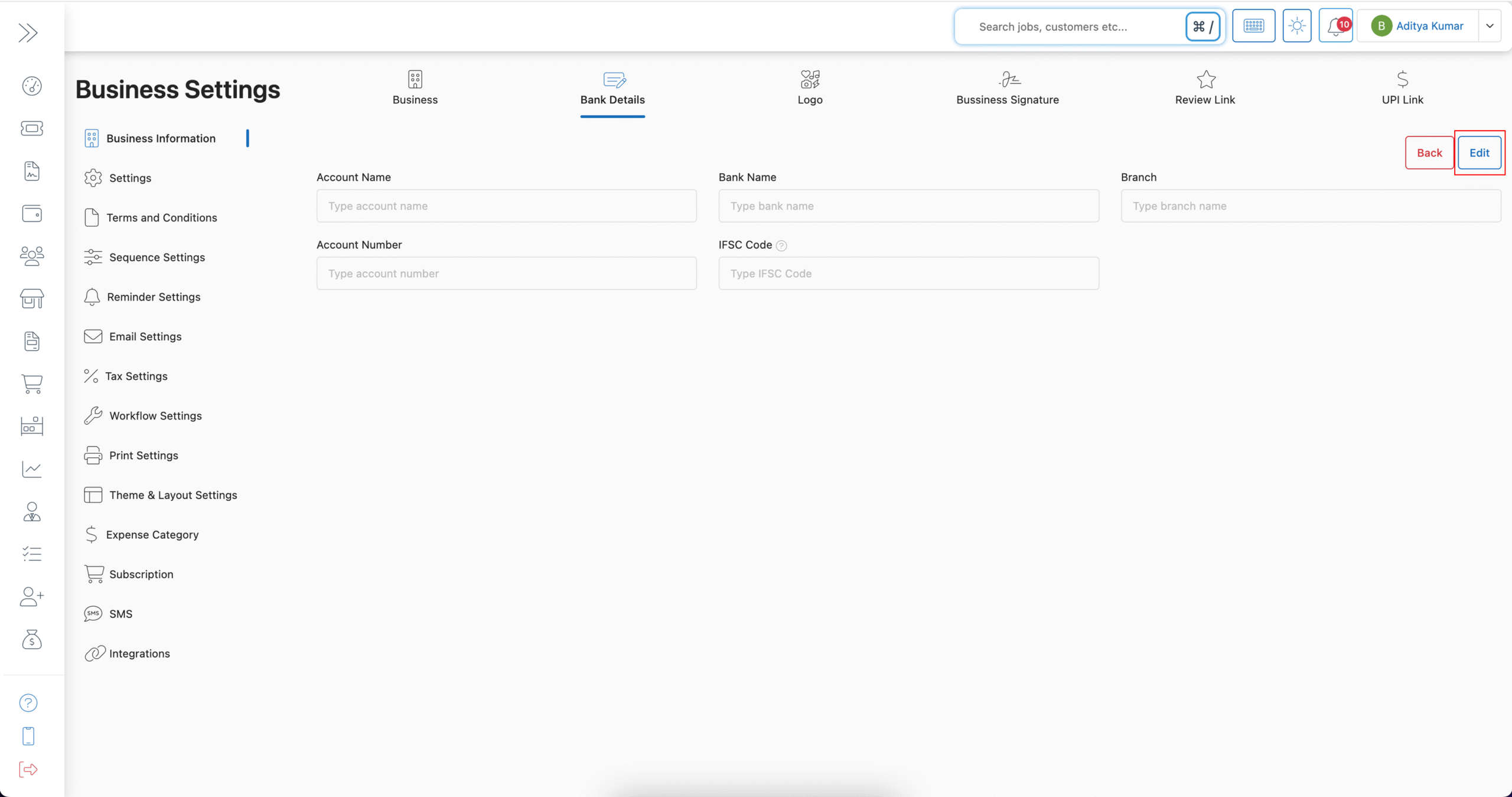Open Tax Settings menu item

(126, 376)
